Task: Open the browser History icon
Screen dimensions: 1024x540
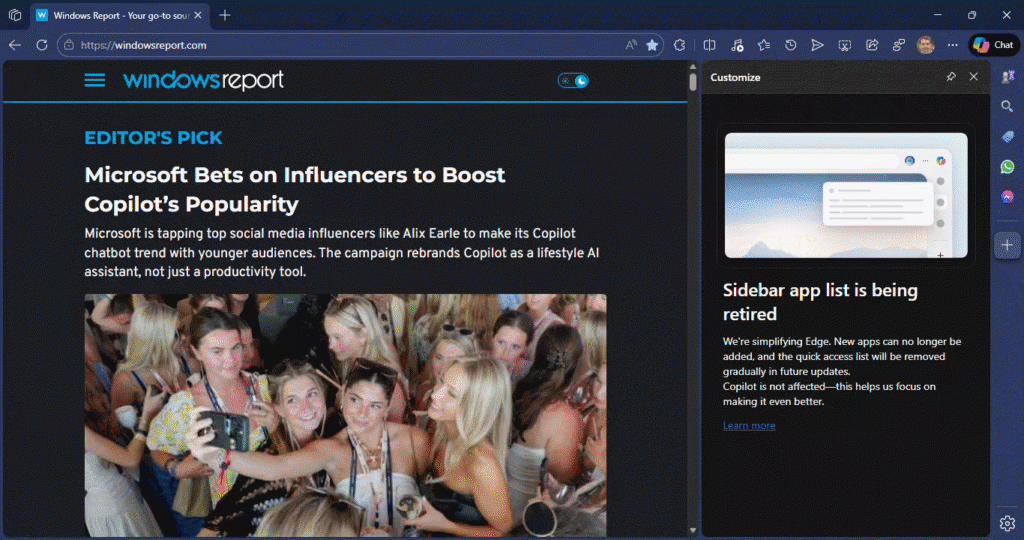Action: pyautogui.click(x=790, y=45)
